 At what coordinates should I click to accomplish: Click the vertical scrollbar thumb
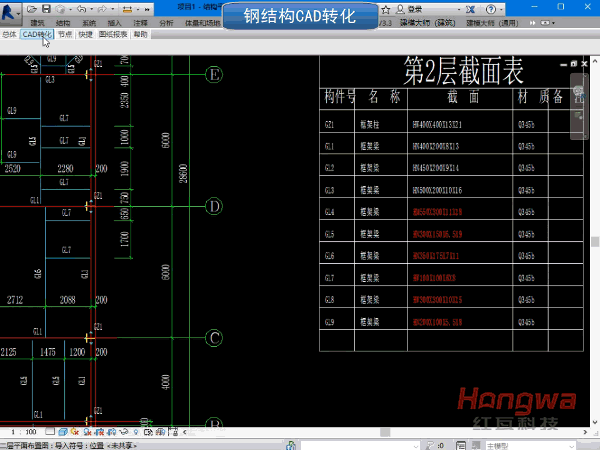coord(595,241)
